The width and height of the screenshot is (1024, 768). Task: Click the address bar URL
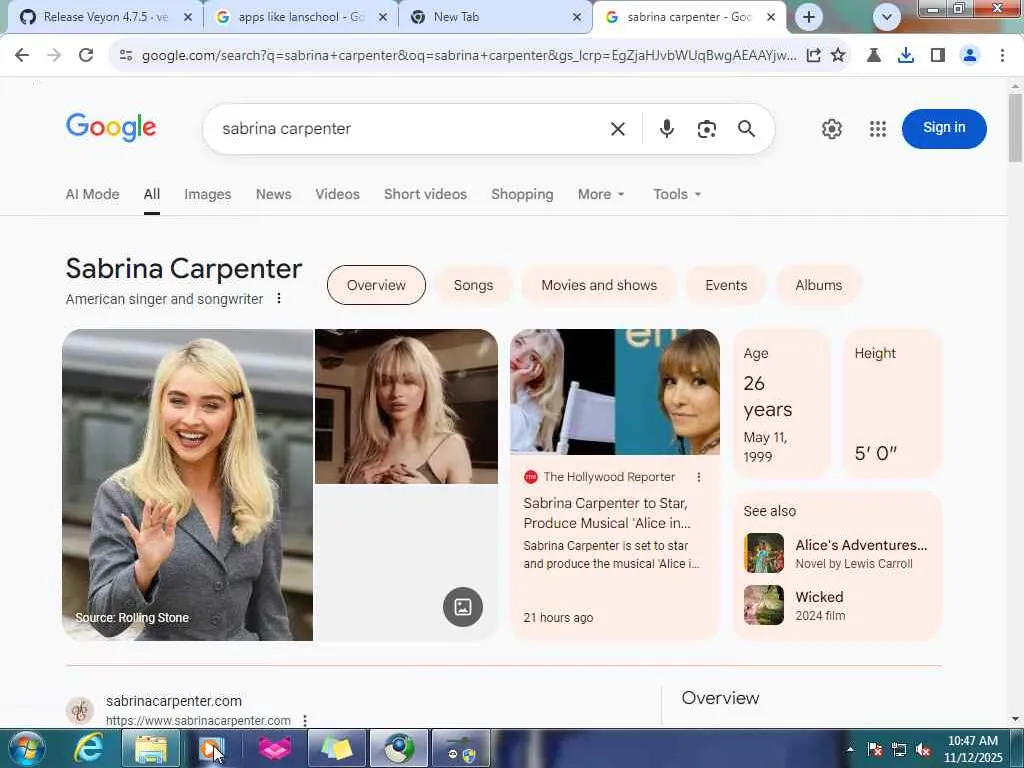pyautogui.click(x=469, y=56)
